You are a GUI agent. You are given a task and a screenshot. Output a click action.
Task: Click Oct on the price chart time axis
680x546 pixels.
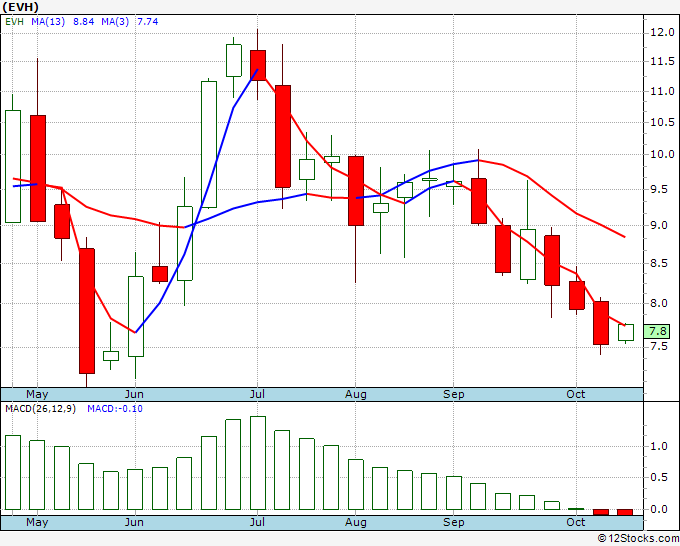point(576,394)
